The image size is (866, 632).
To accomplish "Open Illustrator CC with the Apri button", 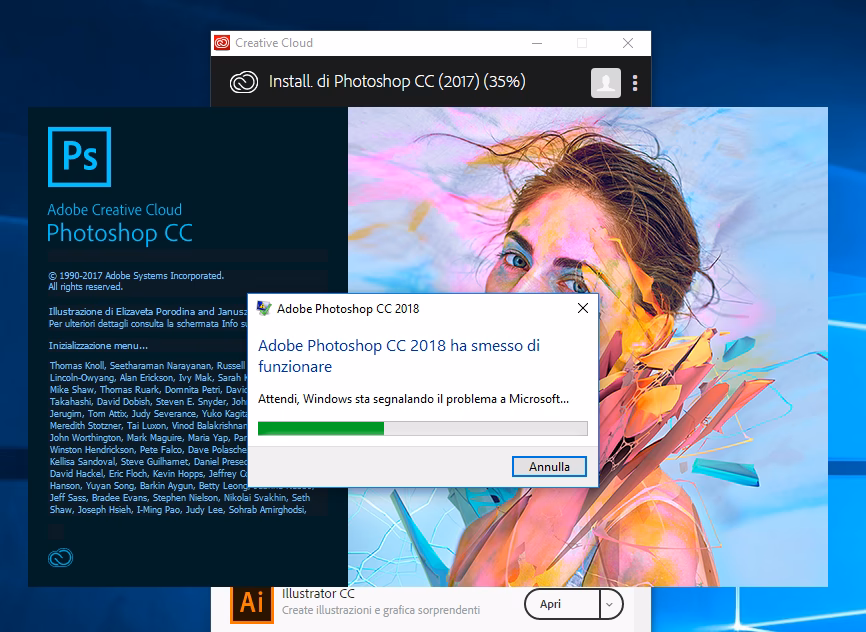I will (550, 604).
